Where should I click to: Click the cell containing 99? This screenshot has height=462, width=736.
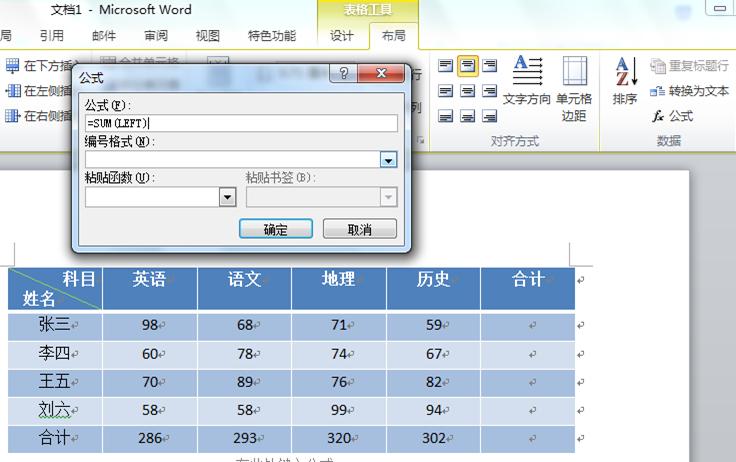[x=339, y=411]
